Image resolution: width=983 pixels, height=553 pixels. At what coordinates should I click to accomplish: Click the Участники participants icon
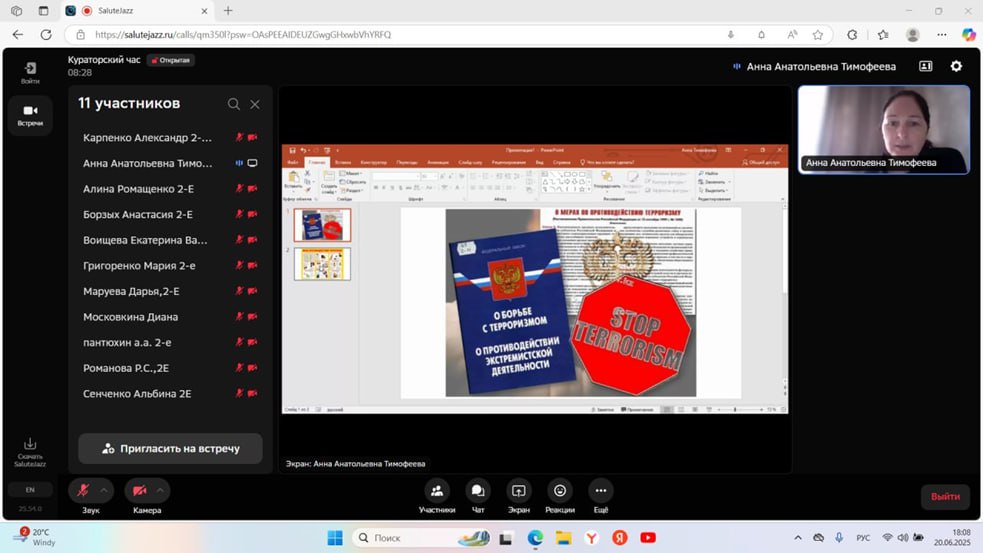437,491
